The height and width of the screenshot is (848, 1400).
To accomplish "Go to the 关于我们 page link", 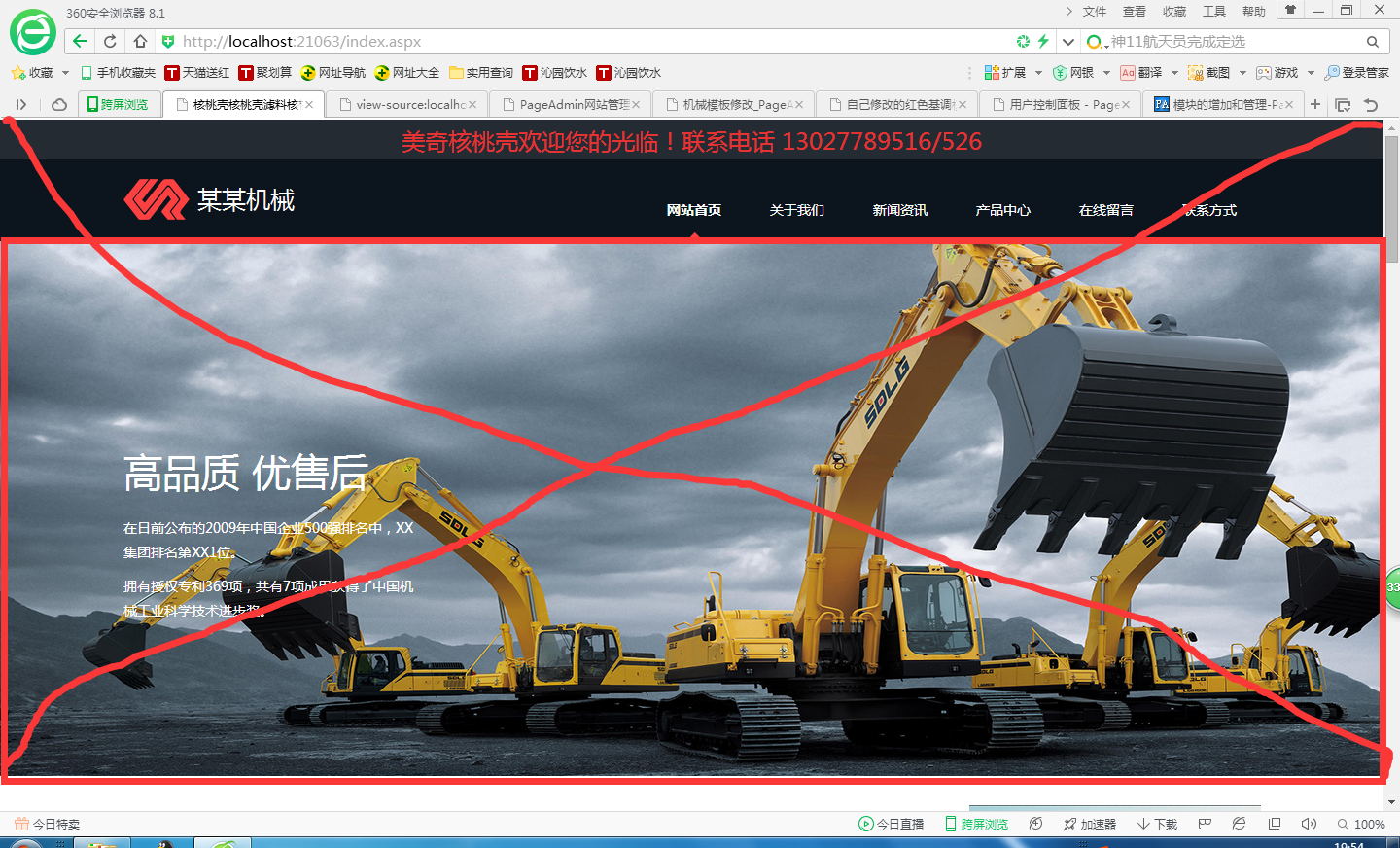I will tap(796, 210).
